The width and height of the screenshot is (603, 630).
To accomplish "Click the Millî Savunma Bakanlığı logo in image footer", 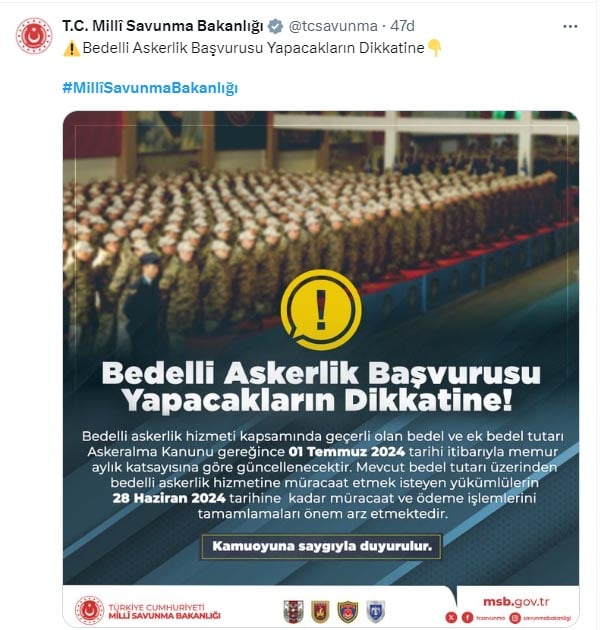I will point(148,610).
